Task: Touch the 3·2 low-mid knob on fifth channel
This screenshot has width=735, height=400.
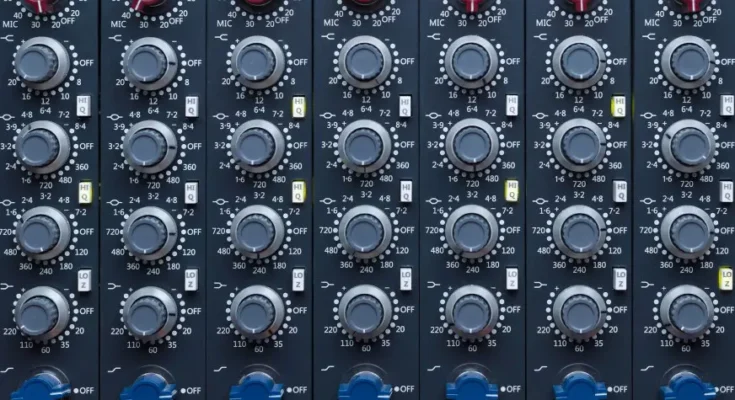Action: (472, 232)
